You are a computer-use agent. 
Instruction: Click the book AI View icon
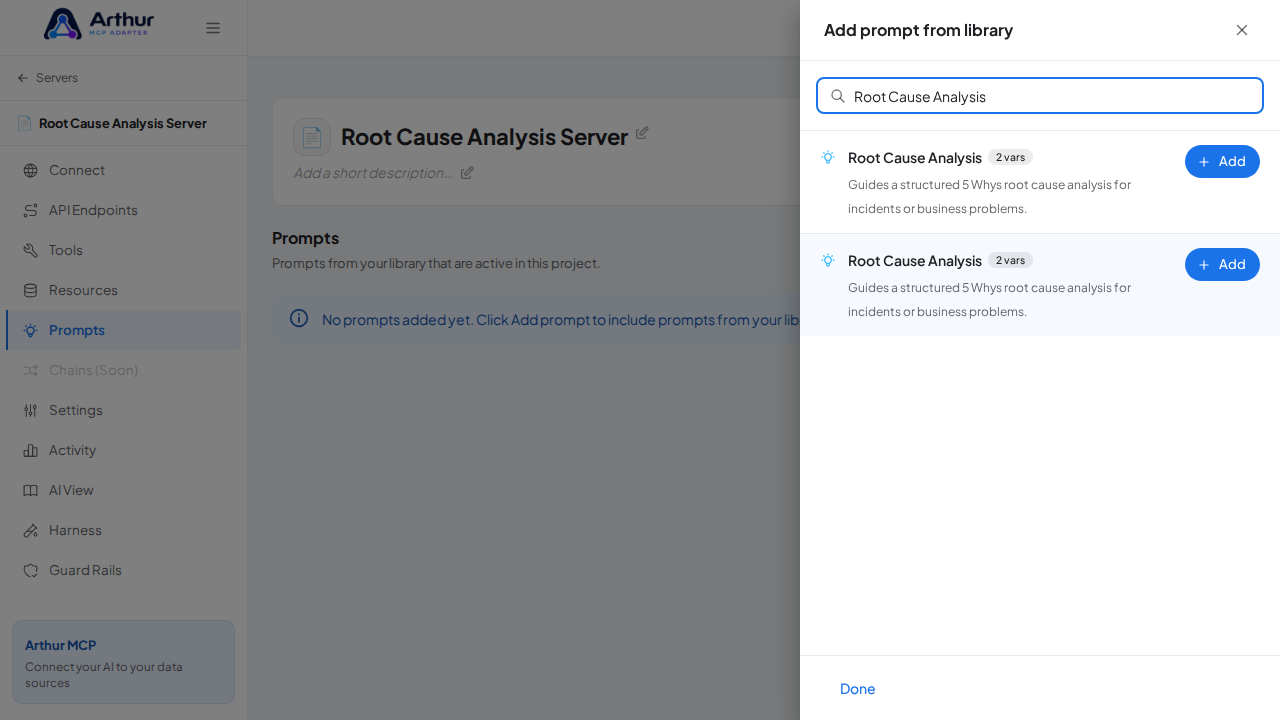[31, 490]
